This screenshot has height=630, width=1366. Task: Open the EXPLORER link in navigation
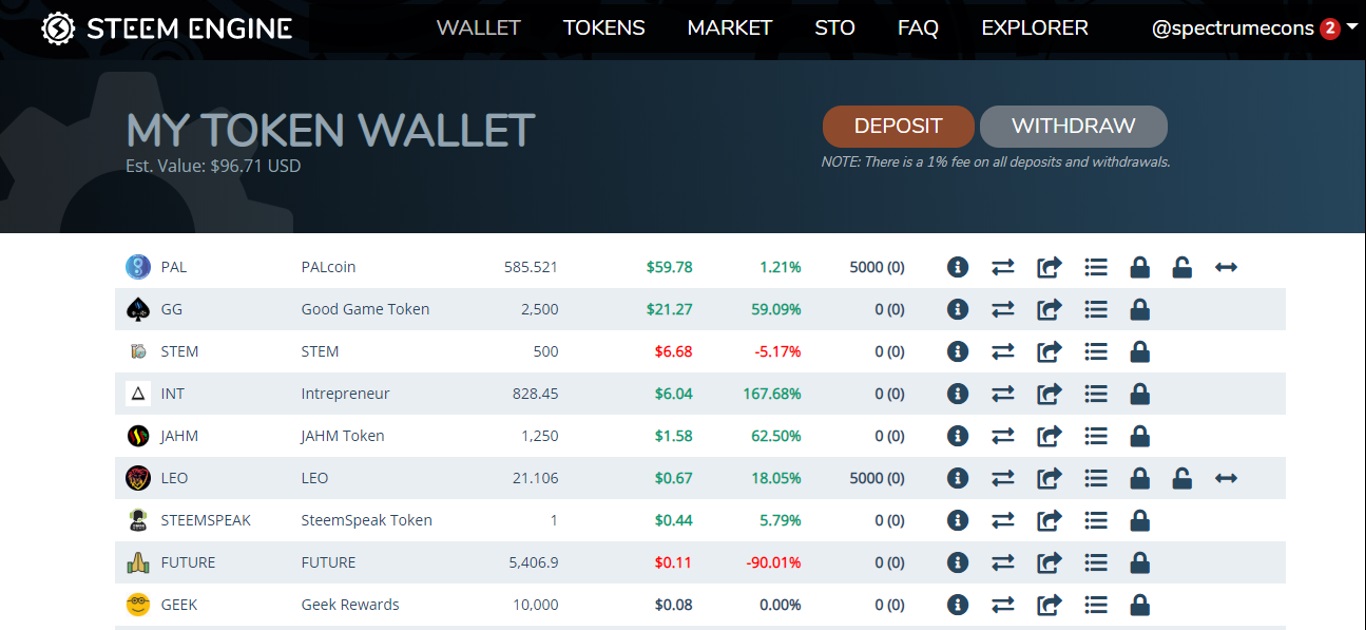pyautogui.click(x=1035, y=28)
